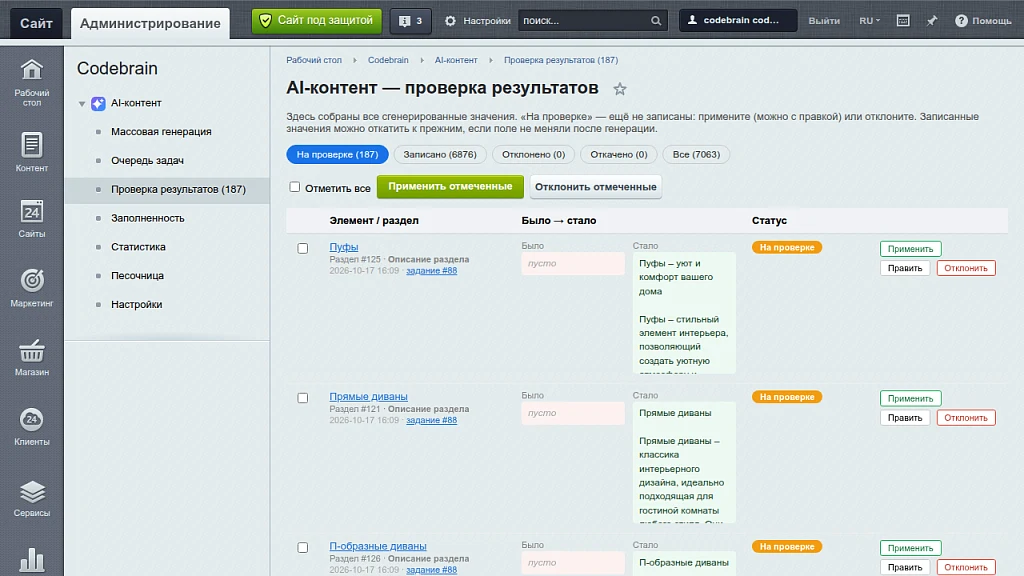Image resolution: width=1024 pixels, height=576 pixels.
Task: Click the Применить отмеченные button
Action: pyautogui.click(x=450, y=187)
